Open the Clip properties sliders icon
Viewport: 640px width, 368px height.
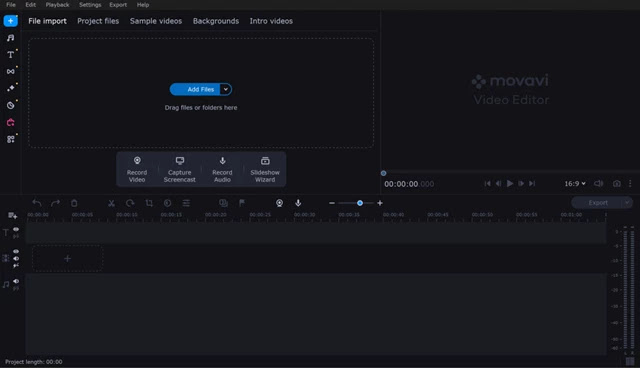point(186,203)
